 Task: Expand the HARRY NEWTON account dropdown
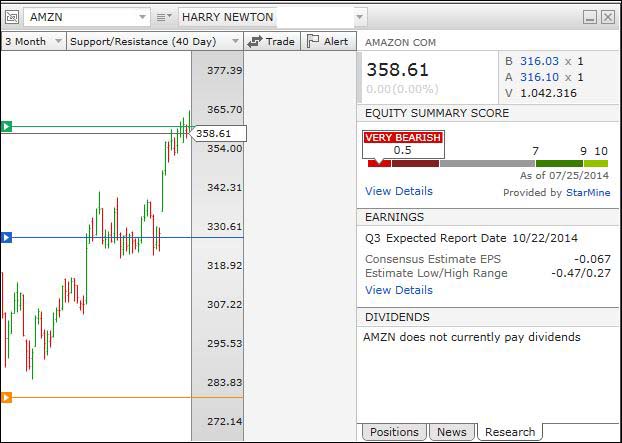[x=359, y=17]
